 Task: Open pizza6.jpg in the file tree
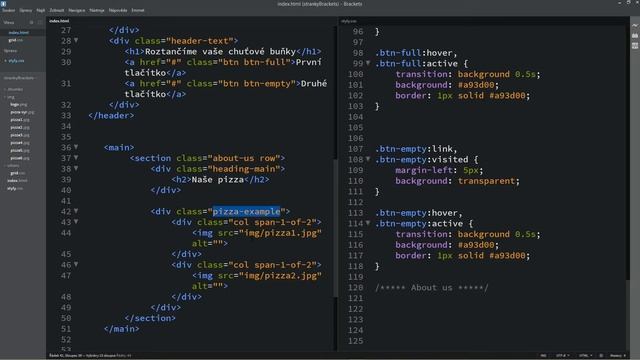click(20, 158)
